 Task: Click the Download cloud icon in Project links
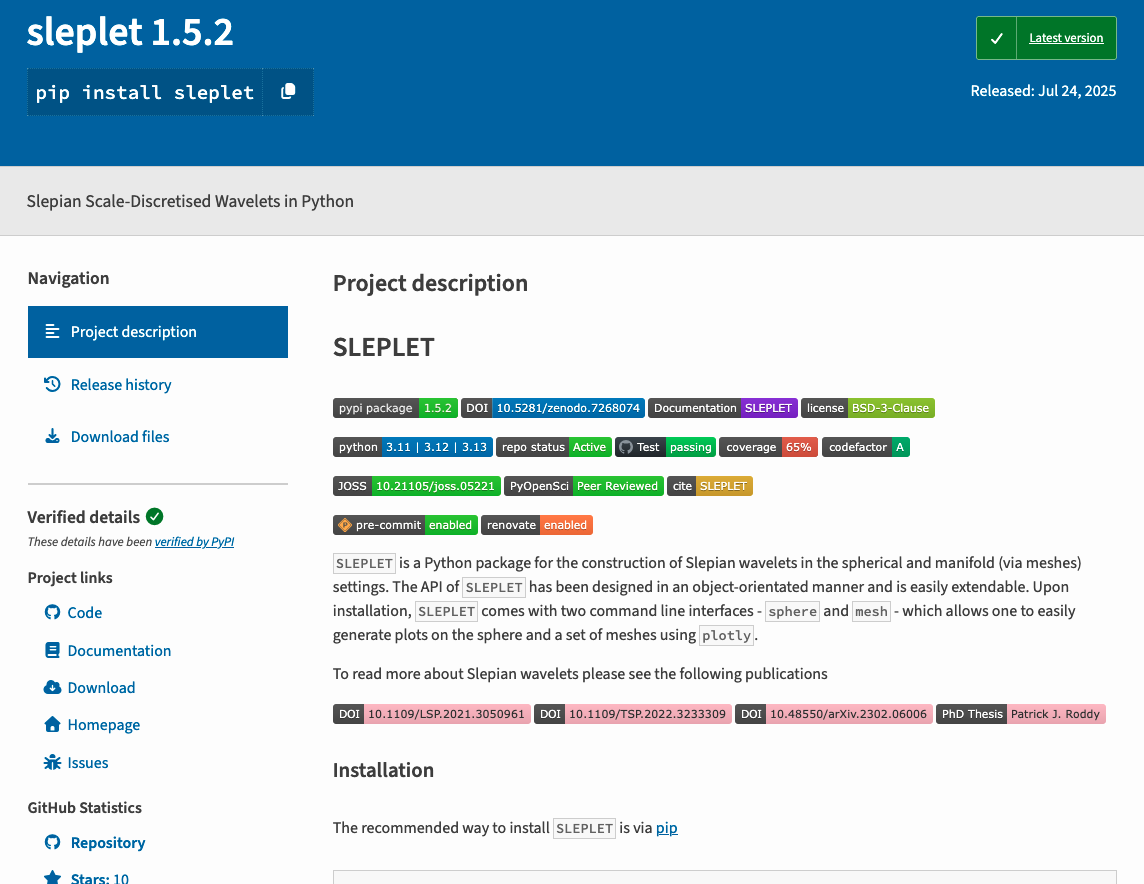pyautogui.click(x=51, y=687)
